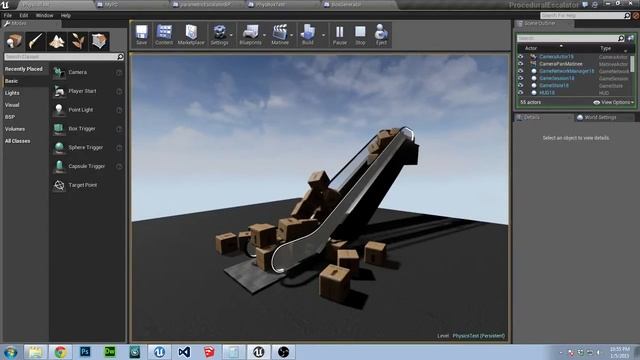640x360 pixels.
Task: Select the Lights category
Action: click(12, 93)
